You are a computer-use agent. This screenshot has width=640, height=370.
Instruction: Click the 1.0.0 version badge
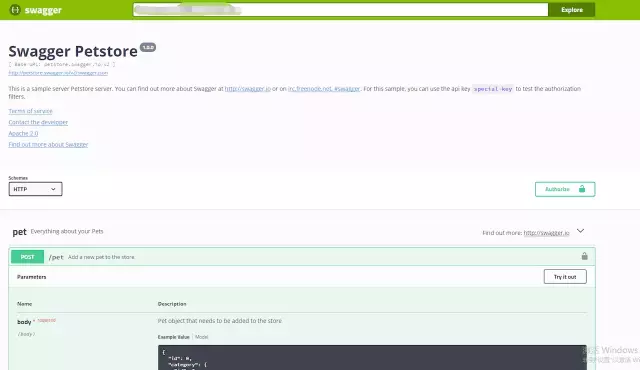(148, 47)
